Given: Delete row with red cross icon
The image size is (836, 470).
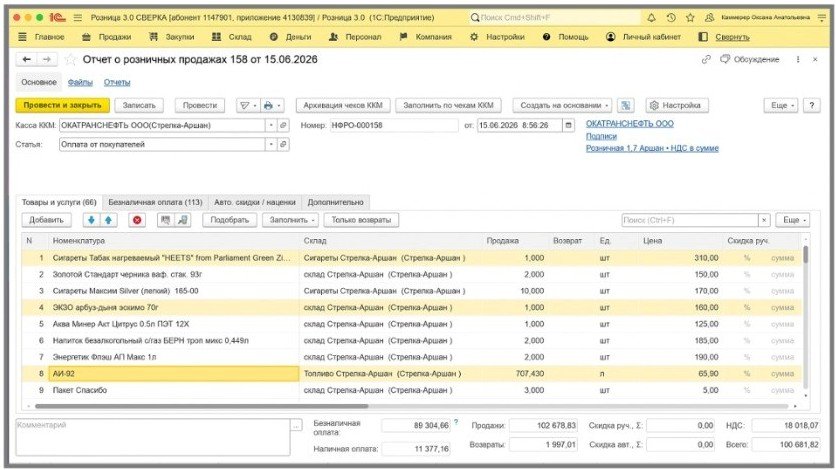Looking at the screenshot, I should (x=137, y=220).
